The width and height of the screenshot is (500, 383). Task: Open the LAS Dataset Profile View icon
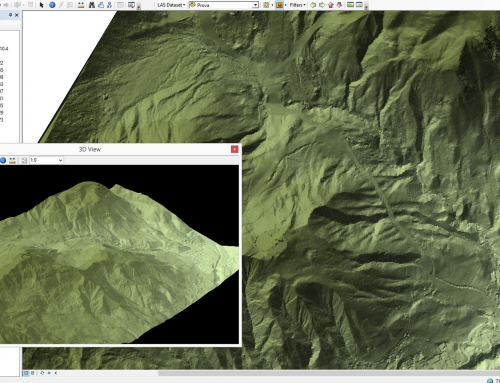tap(350, 5)
